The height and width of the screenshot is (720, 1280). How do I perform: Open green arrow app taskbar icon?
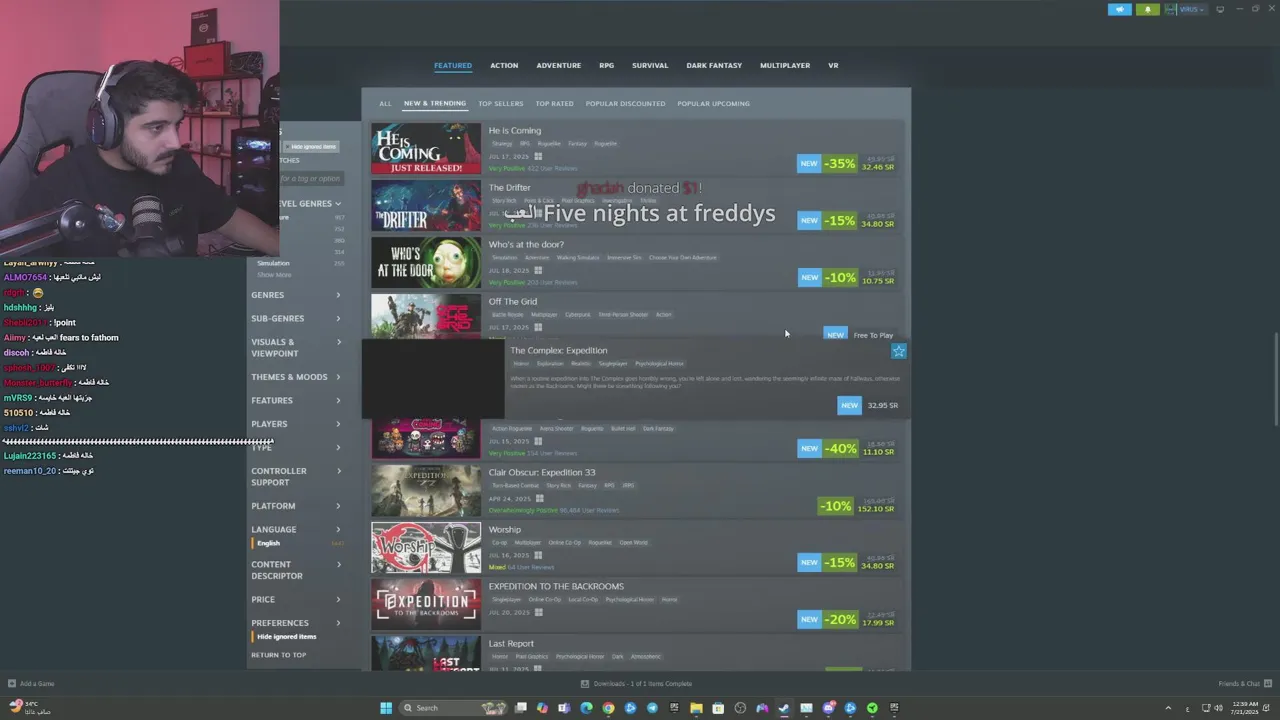coord(872,708)
